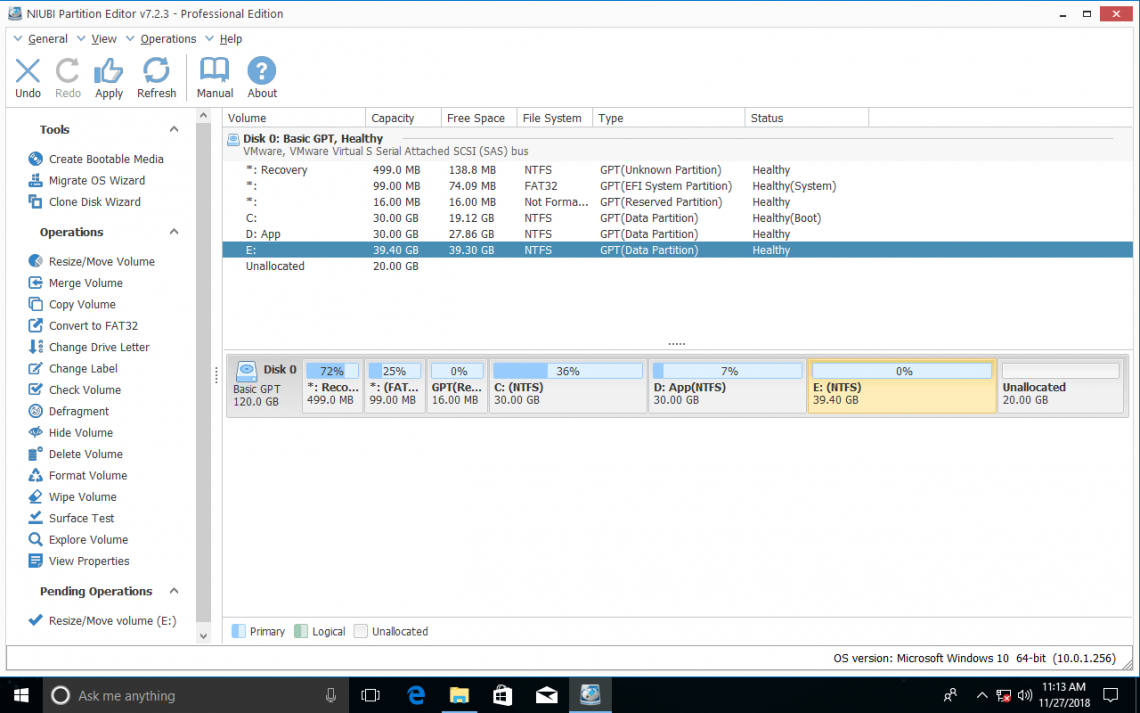Collapse the Tools panel
Image resolution: width=1140 pixels, height=713 pixels.
pos(173,129)
